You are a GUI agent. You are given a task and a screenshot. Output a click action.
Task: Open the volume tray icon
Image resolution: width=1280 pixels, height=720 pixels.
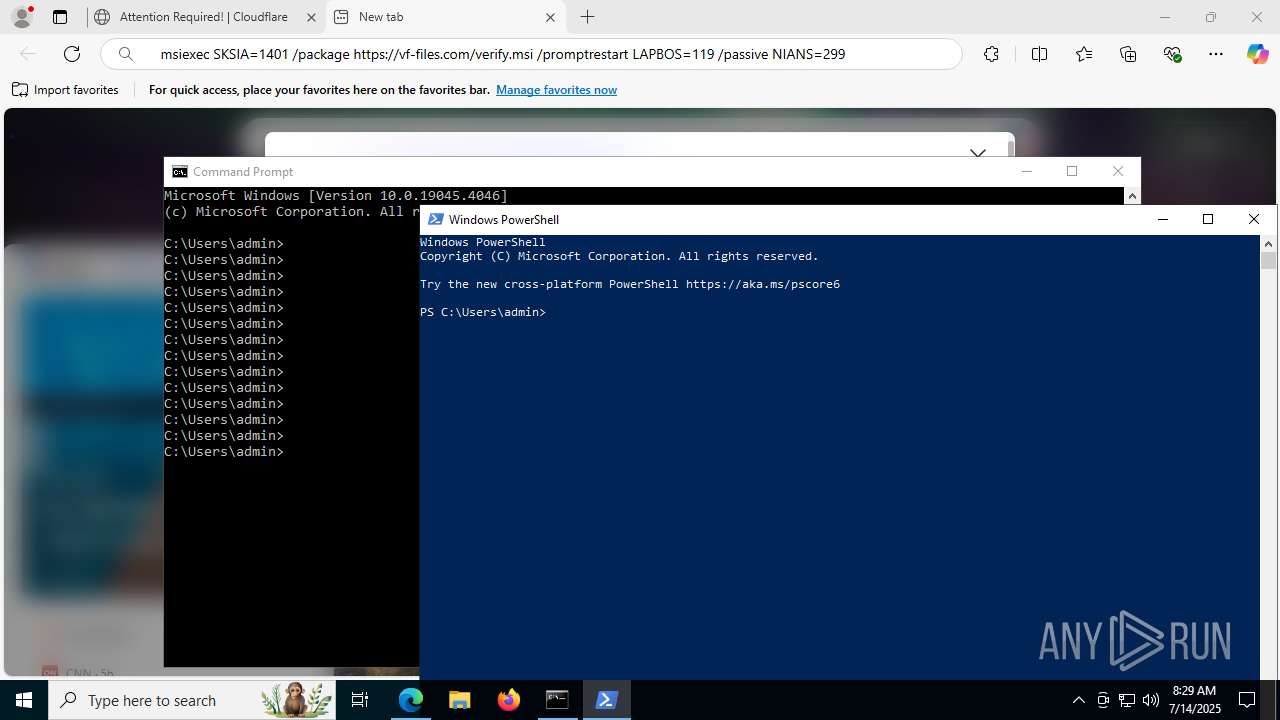[x=1151, y=700]
